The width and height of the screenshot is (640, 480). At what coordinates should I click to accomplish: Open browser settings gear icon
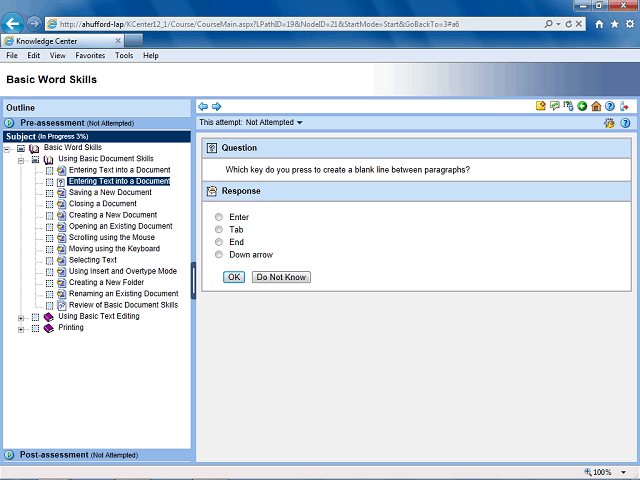(630, 24)
